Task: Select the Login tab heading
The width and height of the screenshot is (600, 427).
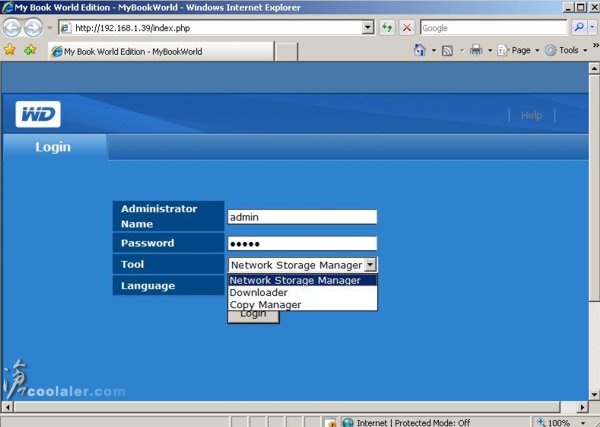Action: point(53,147)
